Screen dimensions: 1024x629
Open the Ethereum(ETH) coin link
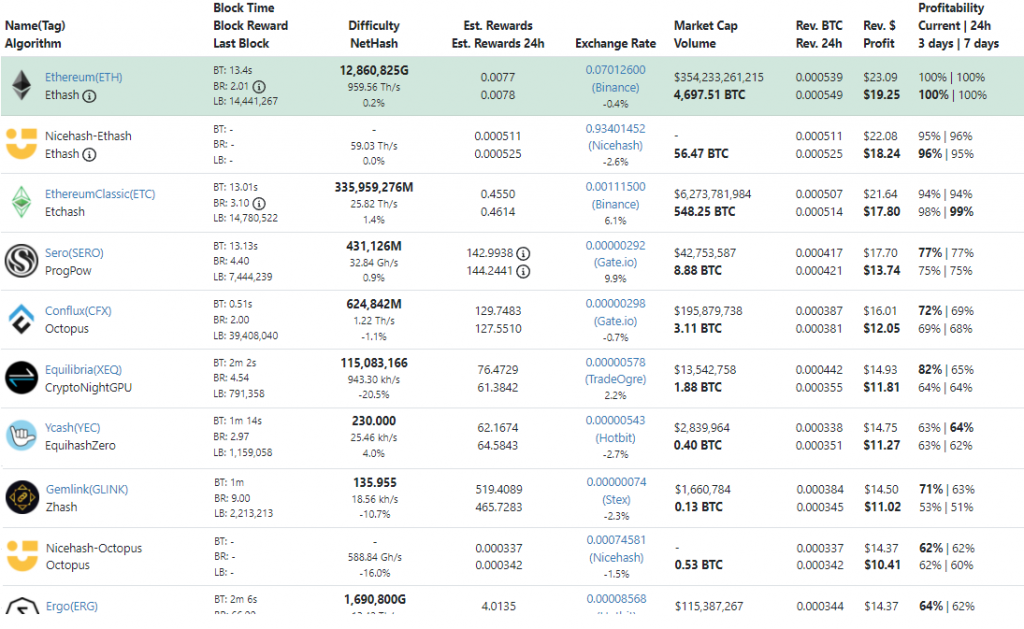[84, 77]
